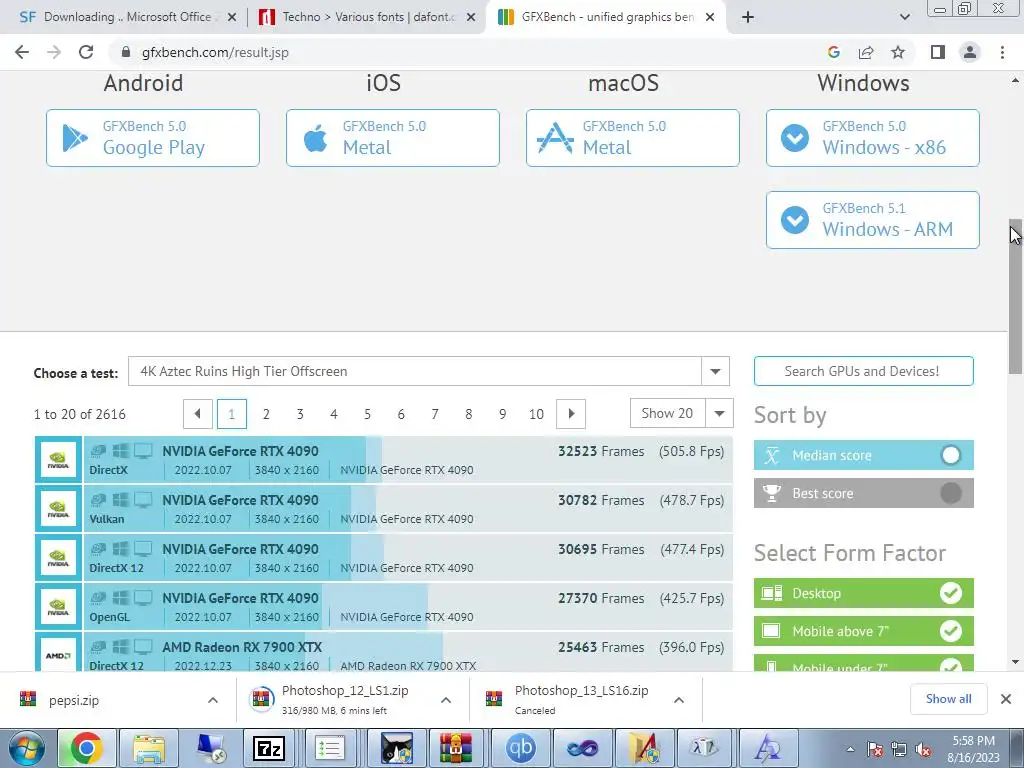Click the 25463 Frames score text

coord(601,647)
